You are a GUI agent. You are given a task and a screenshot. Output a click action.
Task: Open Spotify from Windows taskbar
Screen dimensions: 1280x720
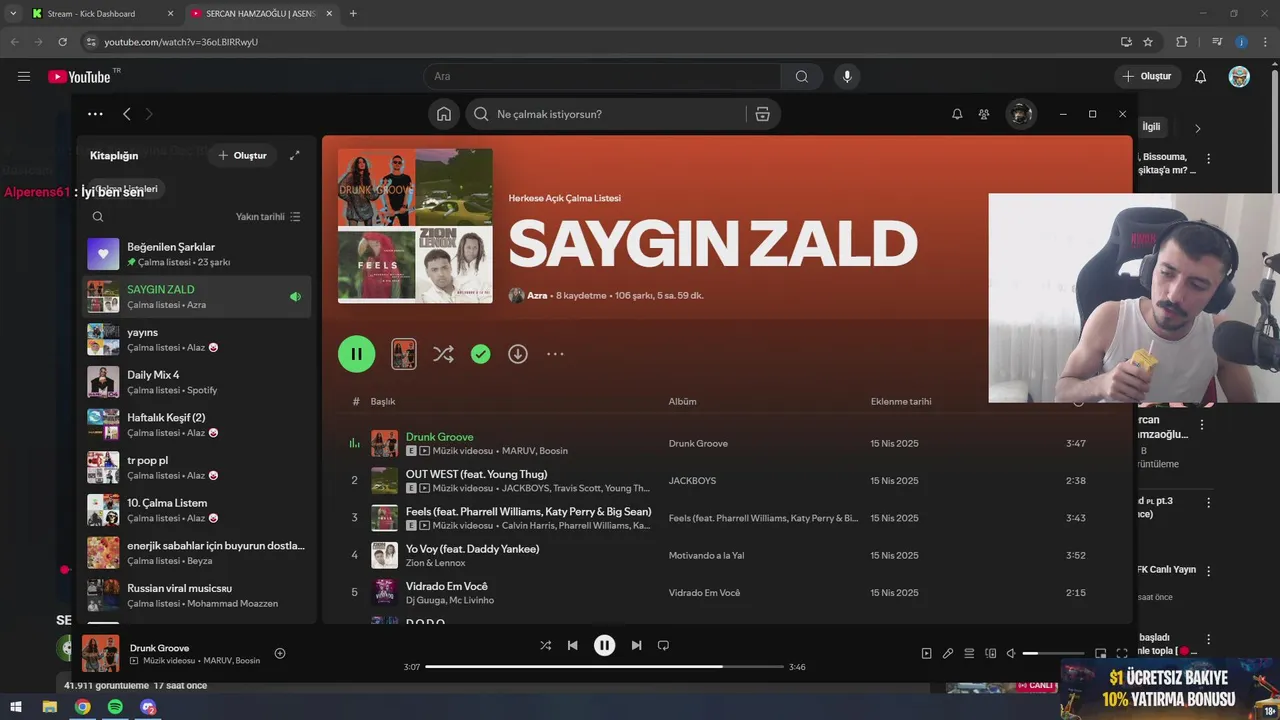point(115,707)
